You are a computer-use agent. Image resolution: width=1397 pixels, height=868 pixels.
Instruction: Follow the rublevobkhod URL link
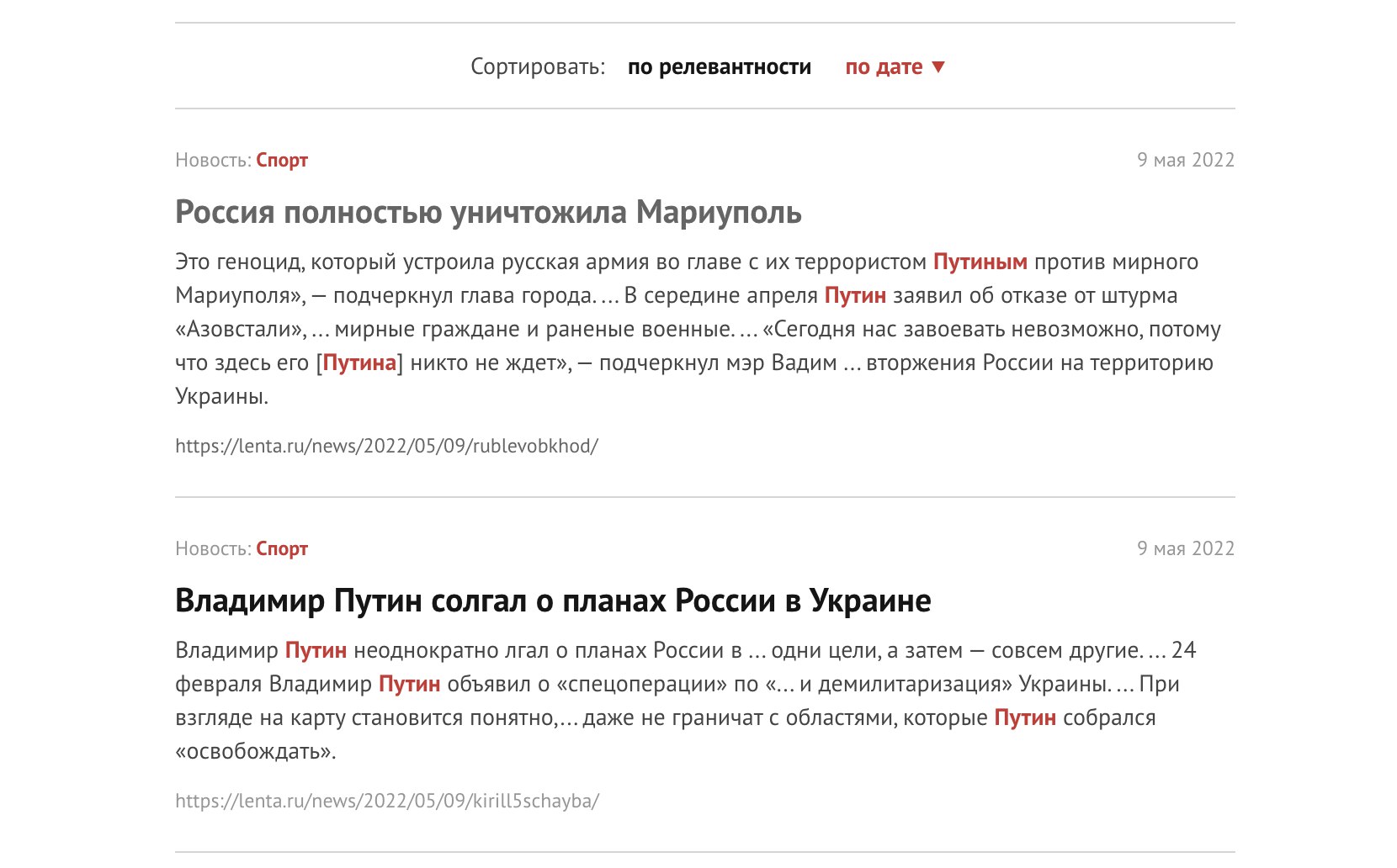coord(385,447)
